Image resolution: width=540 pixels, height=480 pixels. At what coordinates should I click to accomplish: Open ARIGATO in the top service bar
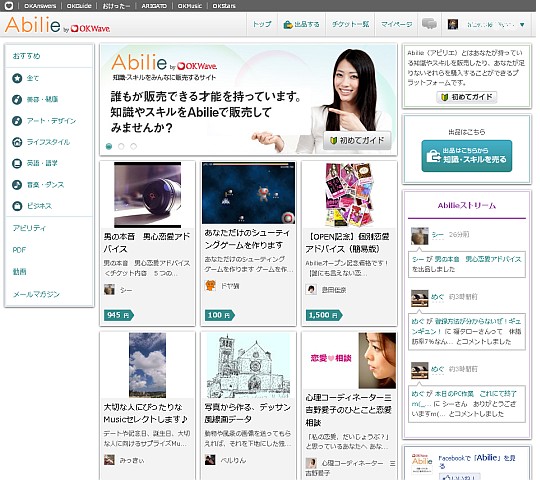[154, 6]
